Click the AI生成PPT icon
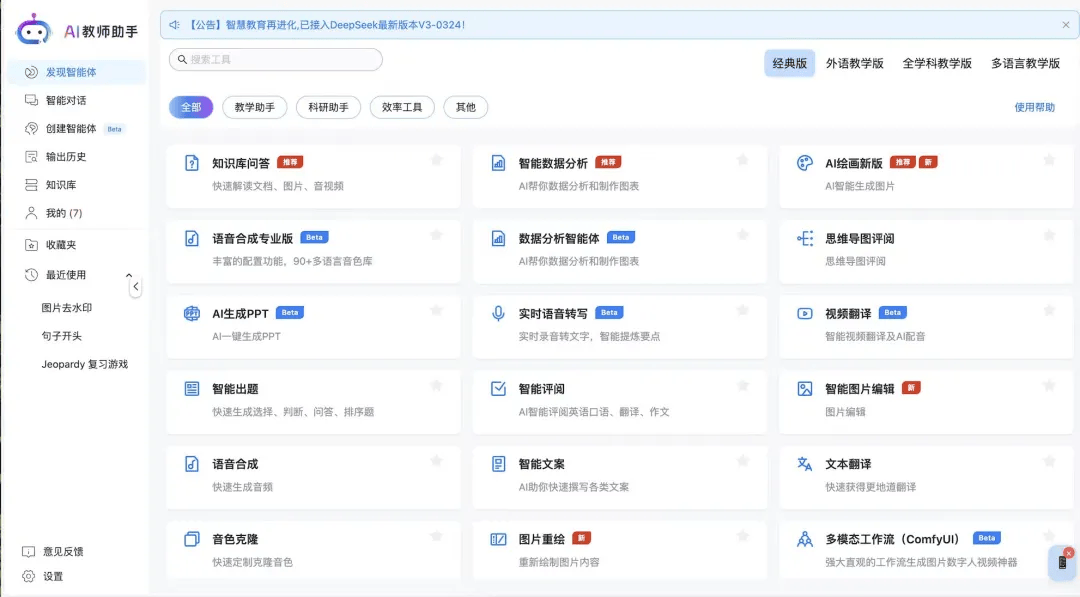Image resolution: width=1080 pixels, height=597 pixels. 192,313
